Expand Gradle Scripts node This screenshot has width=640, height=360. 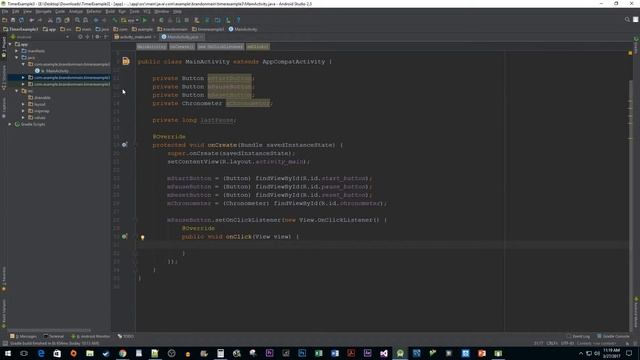[x=10, y=124]
